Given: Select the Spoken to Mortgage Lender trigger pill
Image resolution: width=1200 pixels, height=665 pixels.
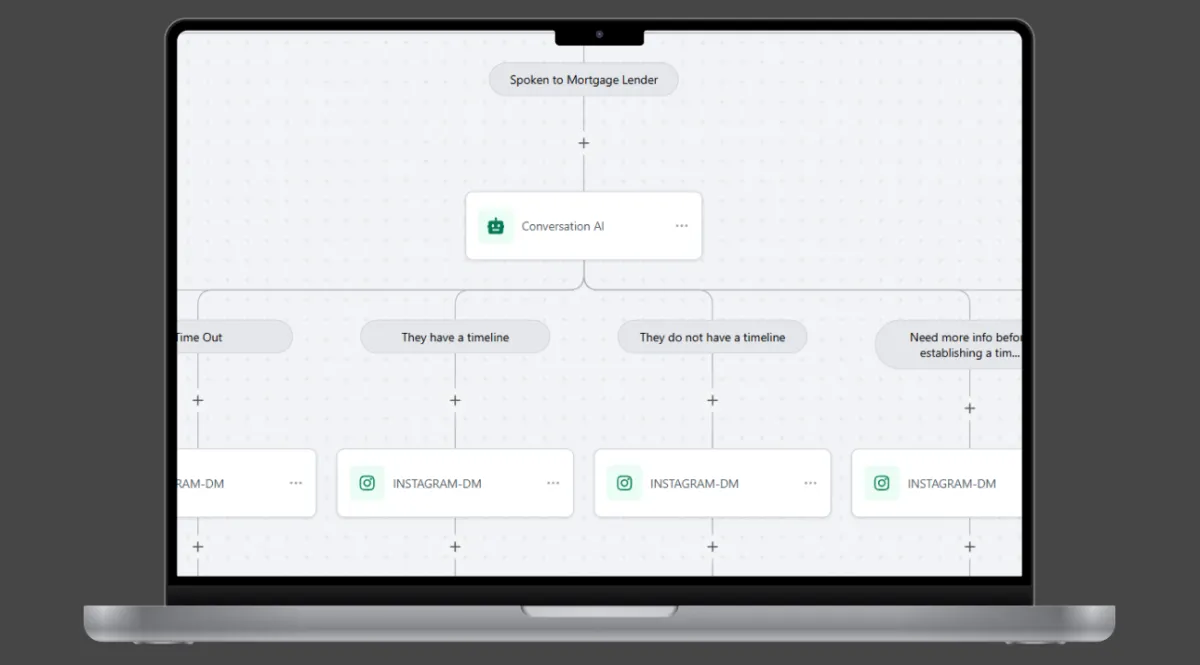Looking at the screenshot, I should tap(583, 80).
